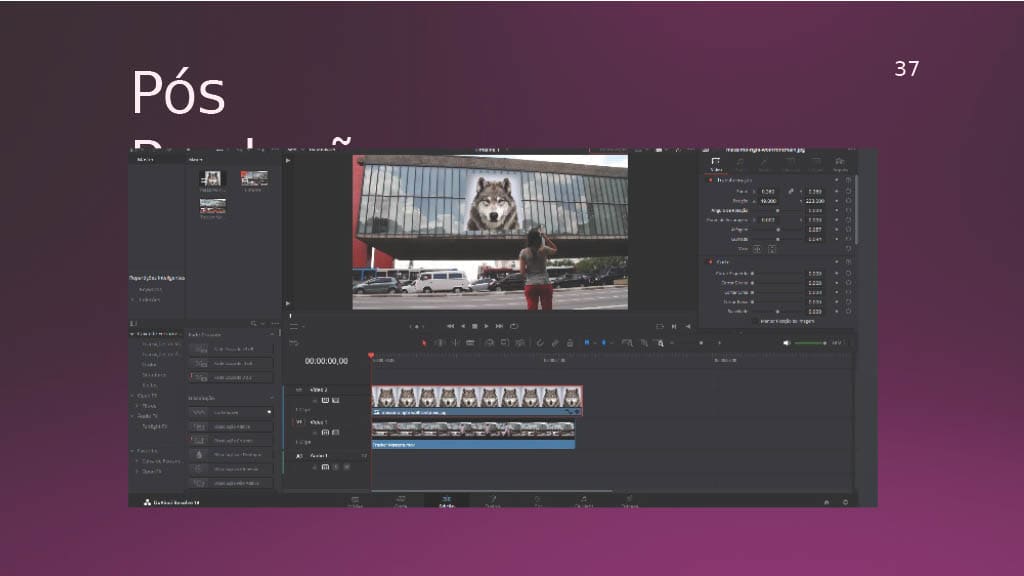
Task: Zoom out timeline with minus icon
Action: coord(673,343)
